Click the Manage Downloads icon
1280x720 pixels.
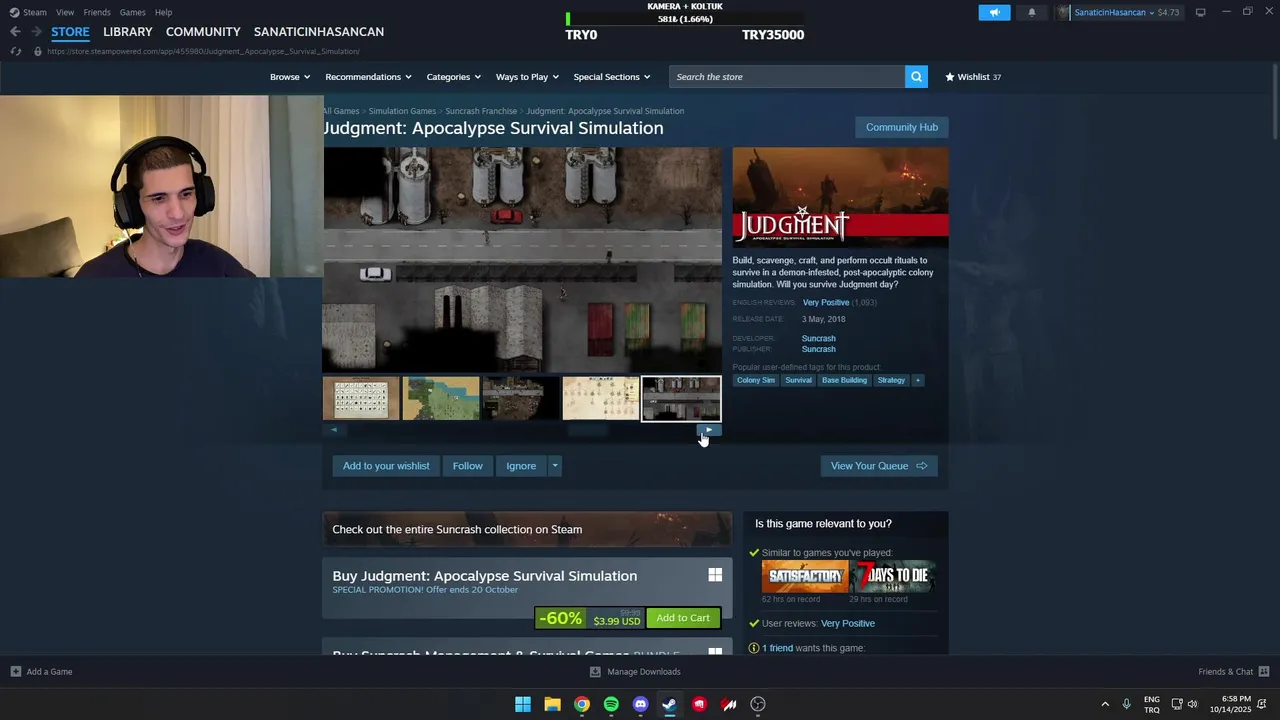596,672
